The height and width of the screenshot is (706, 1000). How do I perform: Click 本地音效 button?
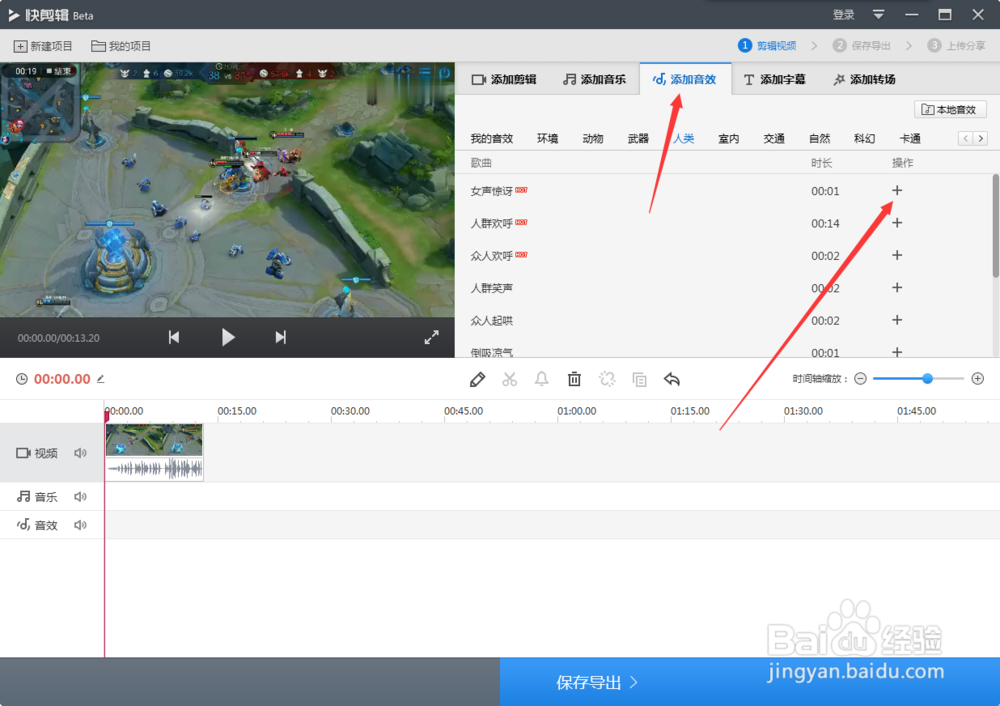(950, 110)
